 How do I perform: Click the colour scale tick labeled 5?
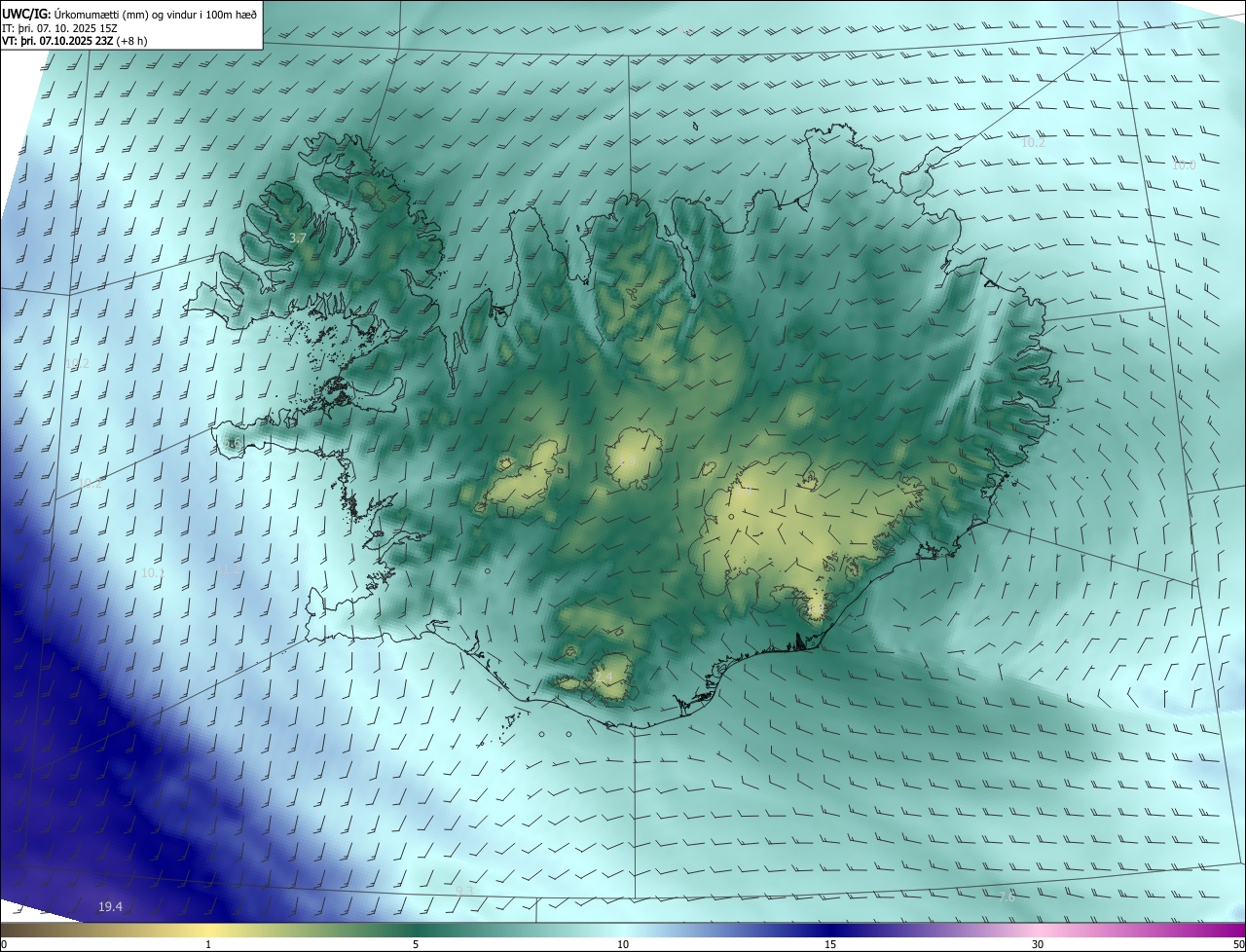pos(416,944)
